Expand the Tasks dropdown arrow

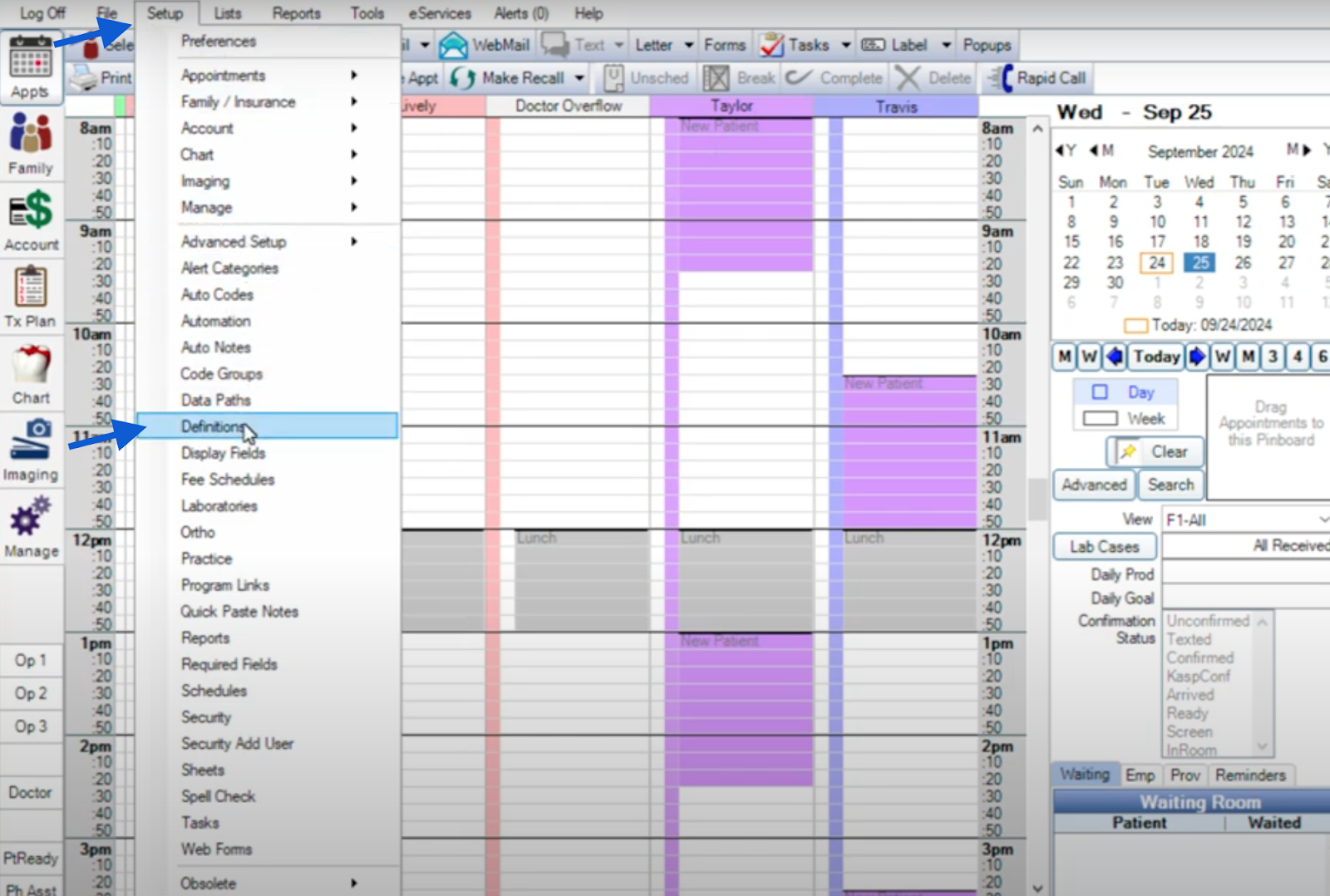pos(845,45)
